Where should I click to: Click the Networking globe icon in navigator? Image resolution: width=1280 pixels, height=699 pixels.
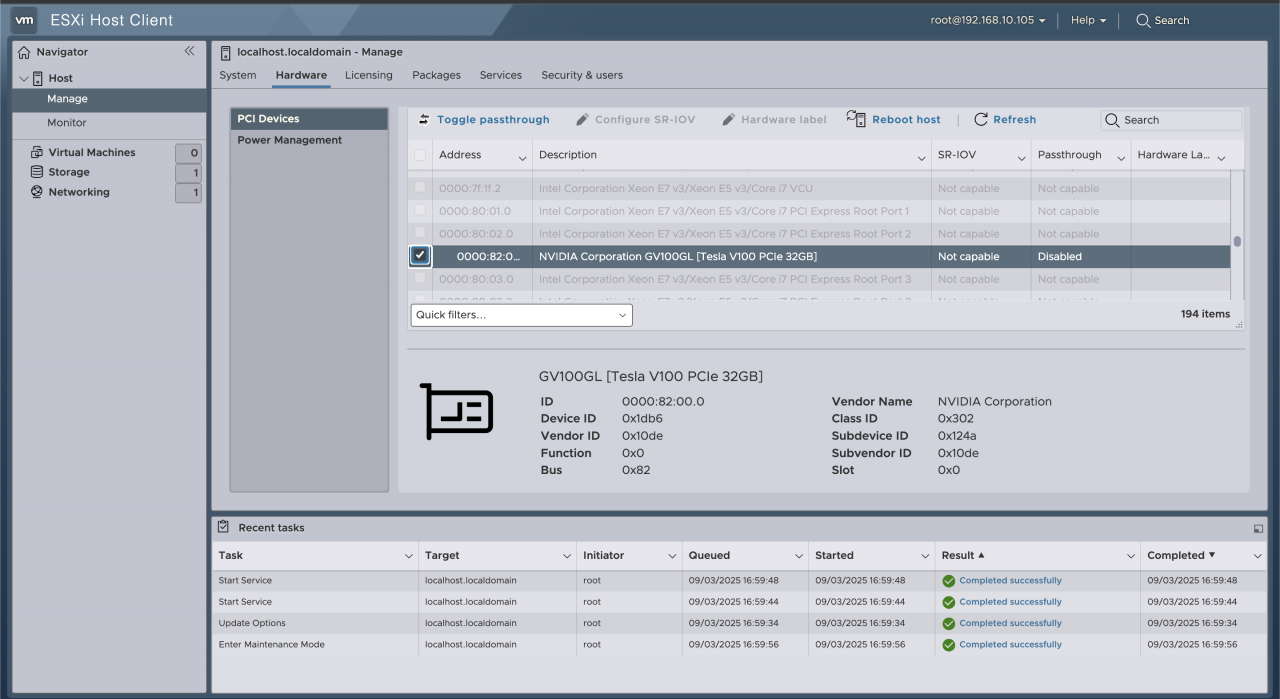pos(37,192)
